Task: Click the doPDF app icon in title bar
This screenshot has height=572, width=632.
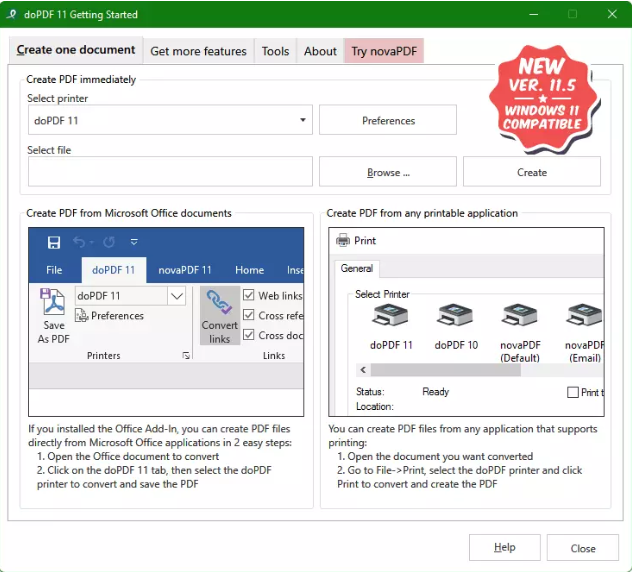Action: coord(12,15)
